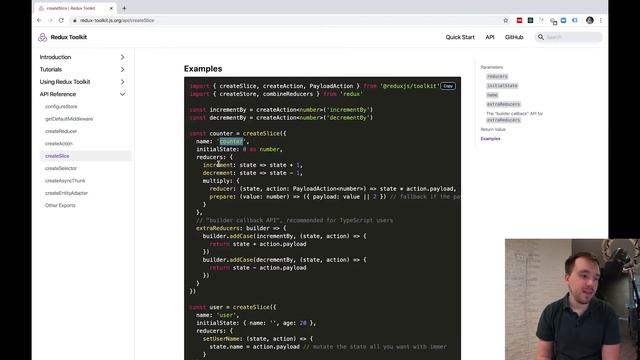This screenshot has height=360, width=640.
Task: Jump to Parameters in table of contents
Action: click(491, 67)
